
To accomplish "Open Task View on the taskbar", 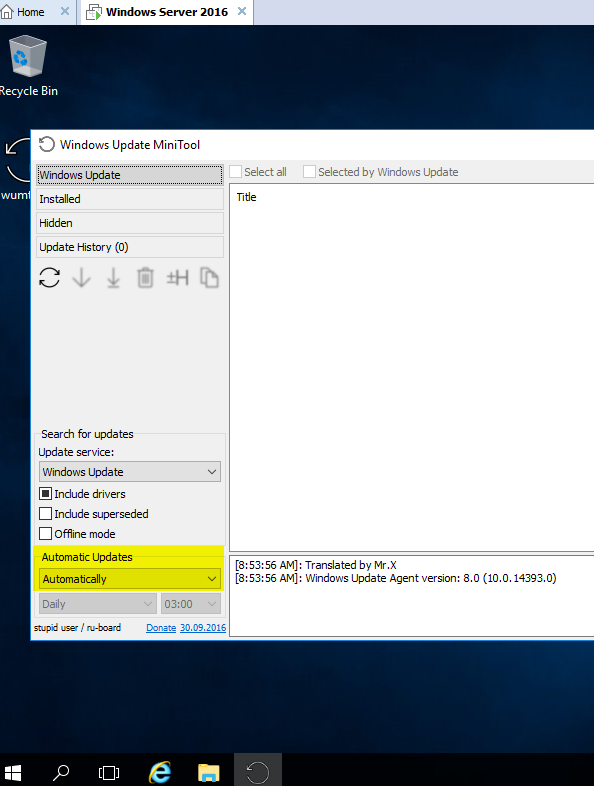I will coord(109,772).
